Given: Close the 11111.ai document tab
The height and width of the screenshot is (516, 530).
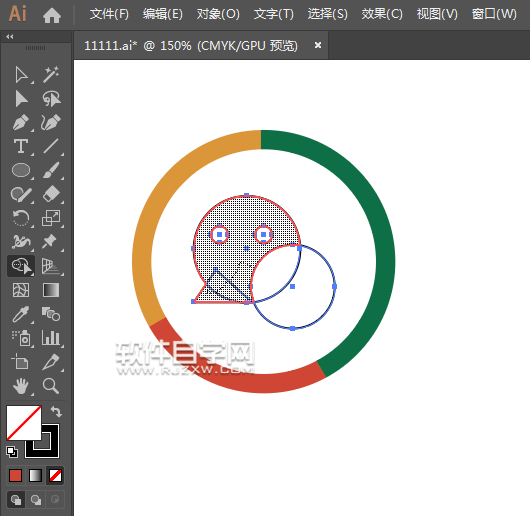Looking at the screenshot, I should [318, 45].
